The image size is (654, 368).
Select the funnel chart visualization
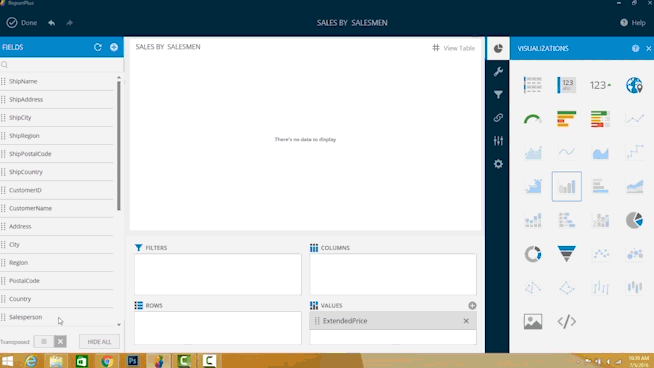pyautogui.click(x=566, y=254)
